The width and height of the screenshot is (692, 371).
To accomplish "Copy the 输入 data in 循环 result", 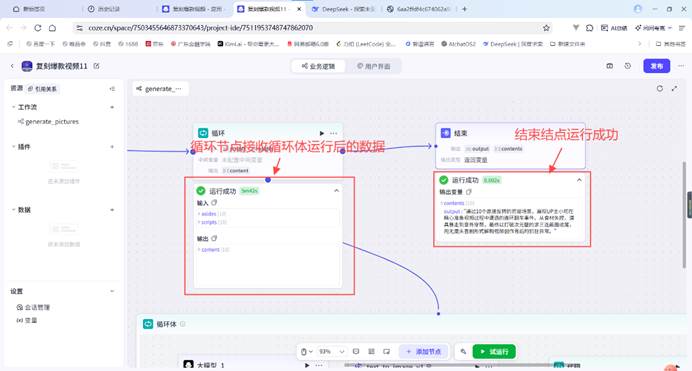I will pyautogui.click(x=214, y=203).
